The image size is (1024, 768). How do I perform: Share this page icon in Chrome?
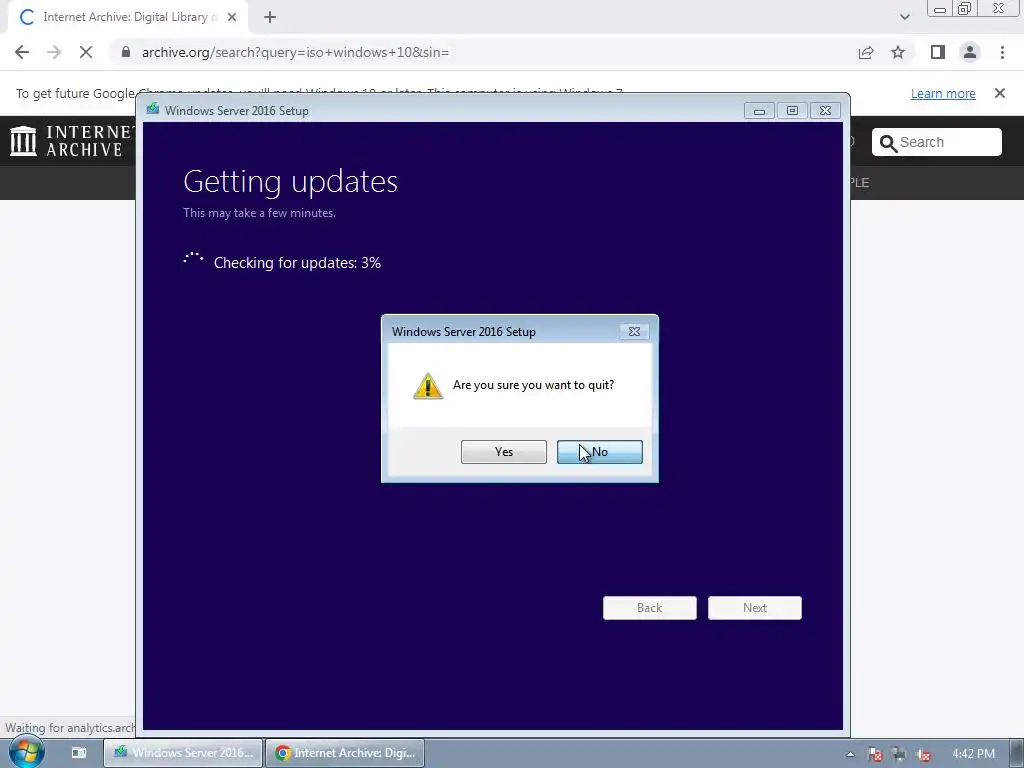(866, 52)
